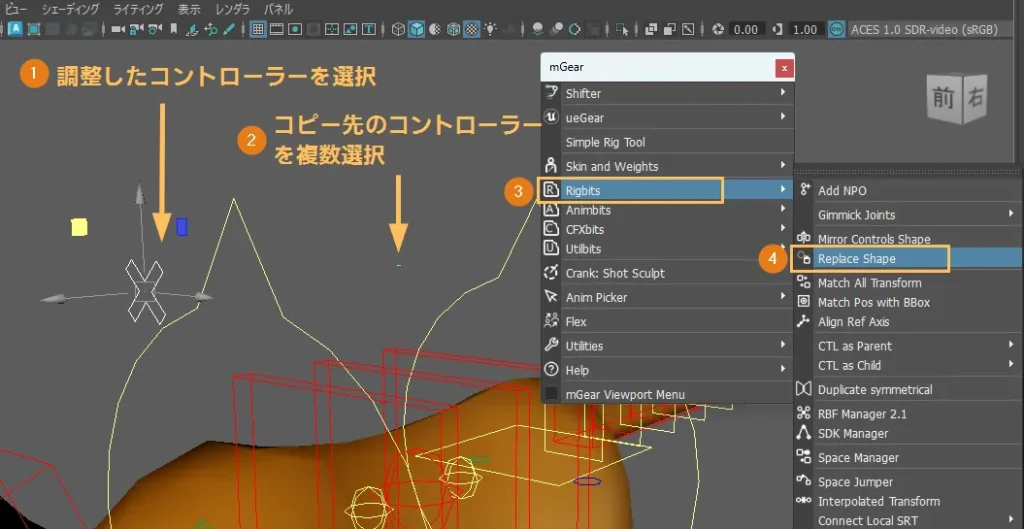Image resolution: width=1024 pixels, height=529 pixels.
Task: Toggle smooth shaded display in viewport toolbar
Action: 417,29
